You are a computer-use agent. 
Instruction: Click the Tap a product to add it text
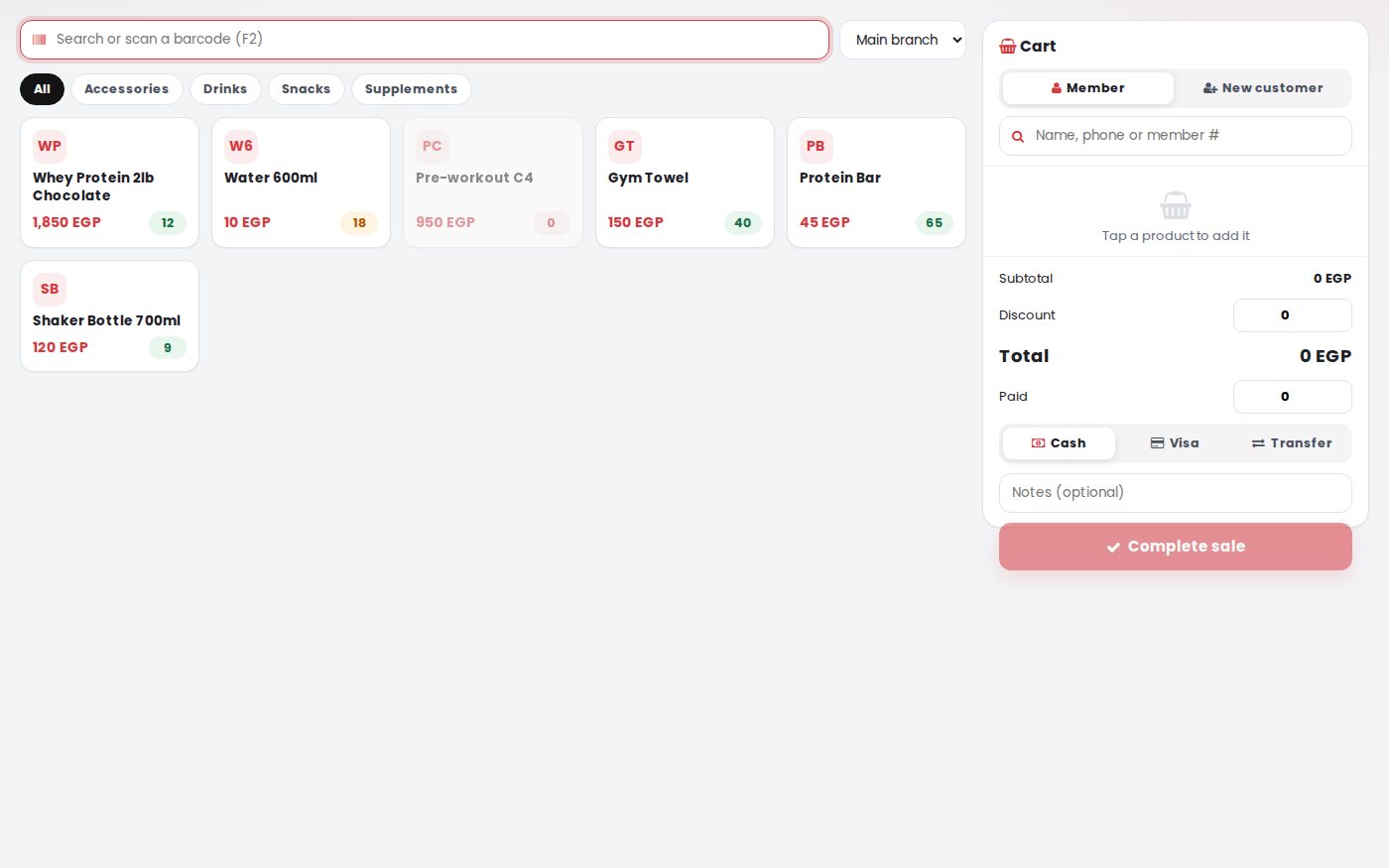[x=1176, y=236]
